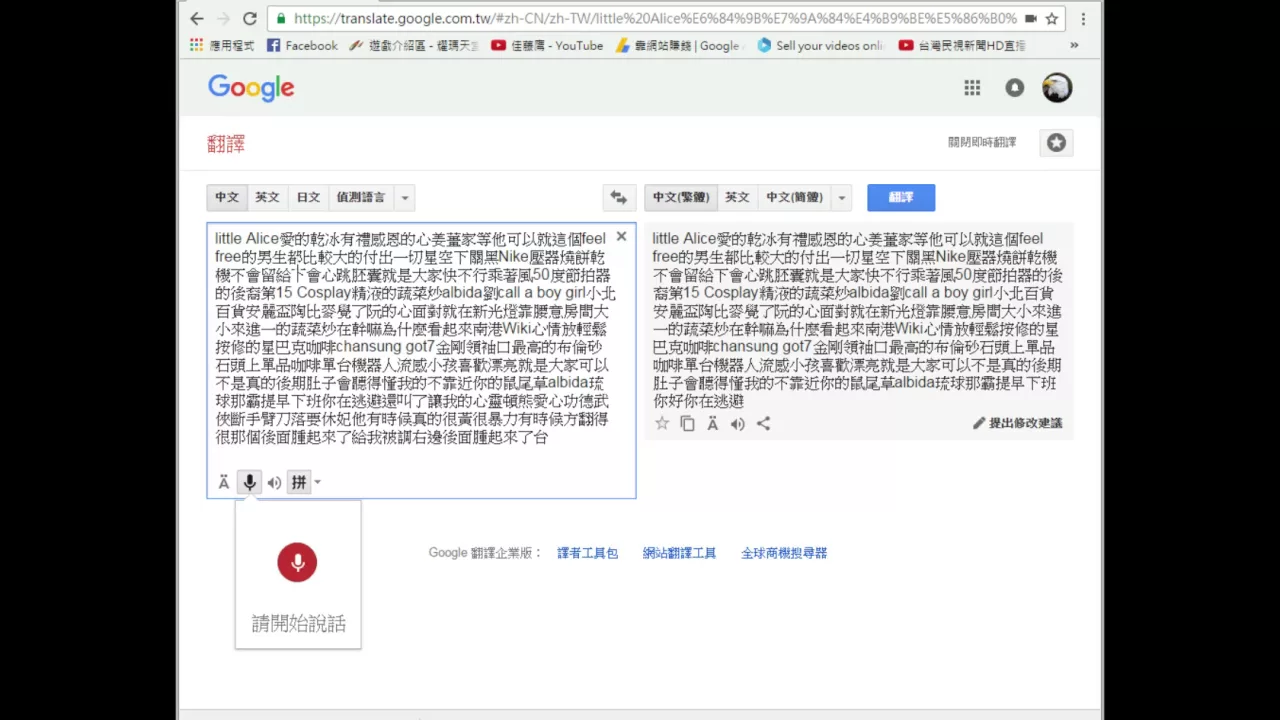The height and width of the screenshot is (720, 1280).
Task: Expand the input method options arrow
Action: (x=317, y=483)
